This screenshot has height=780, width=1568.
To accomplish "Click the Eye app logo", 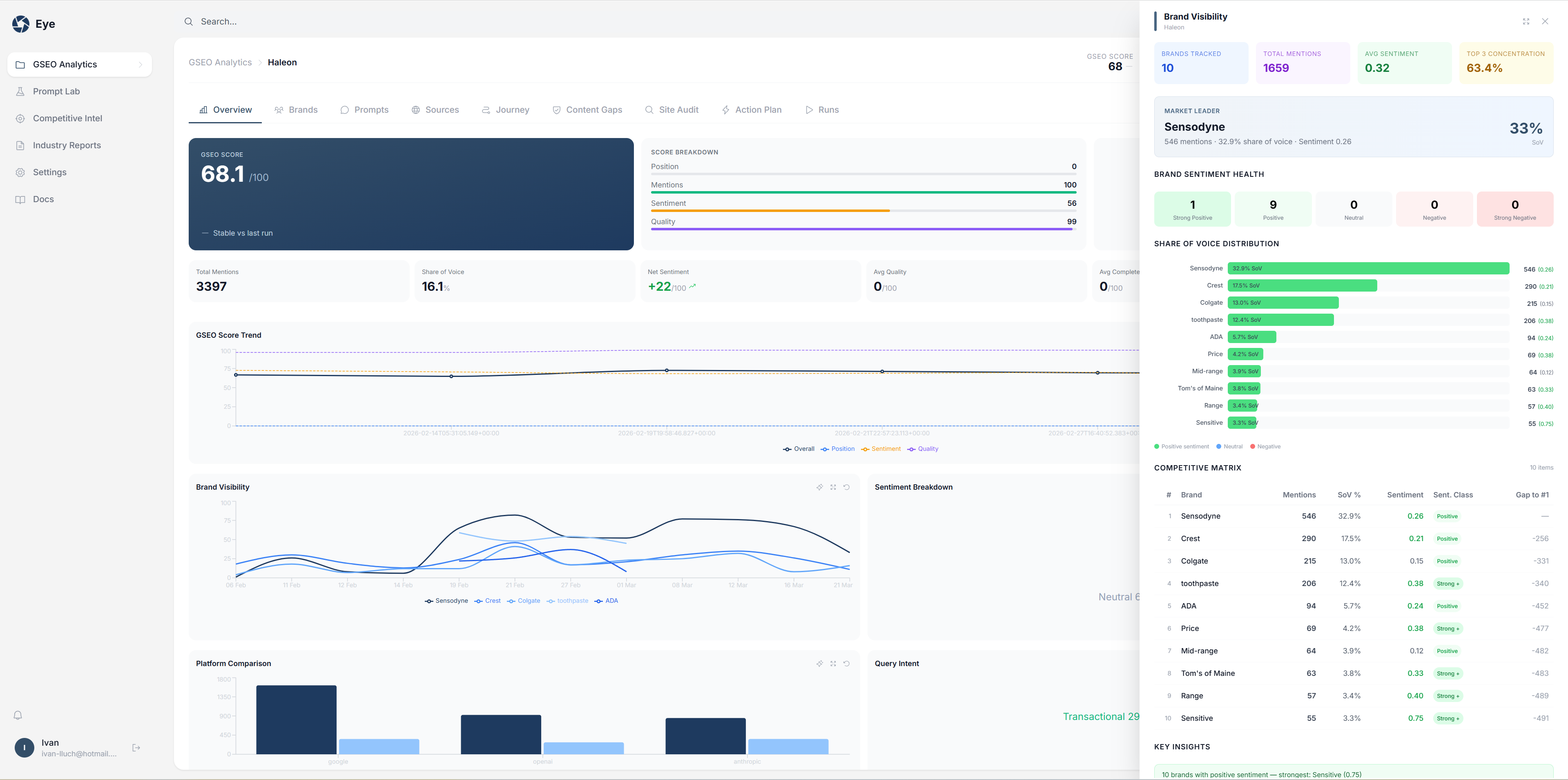I will pos(21,24).
